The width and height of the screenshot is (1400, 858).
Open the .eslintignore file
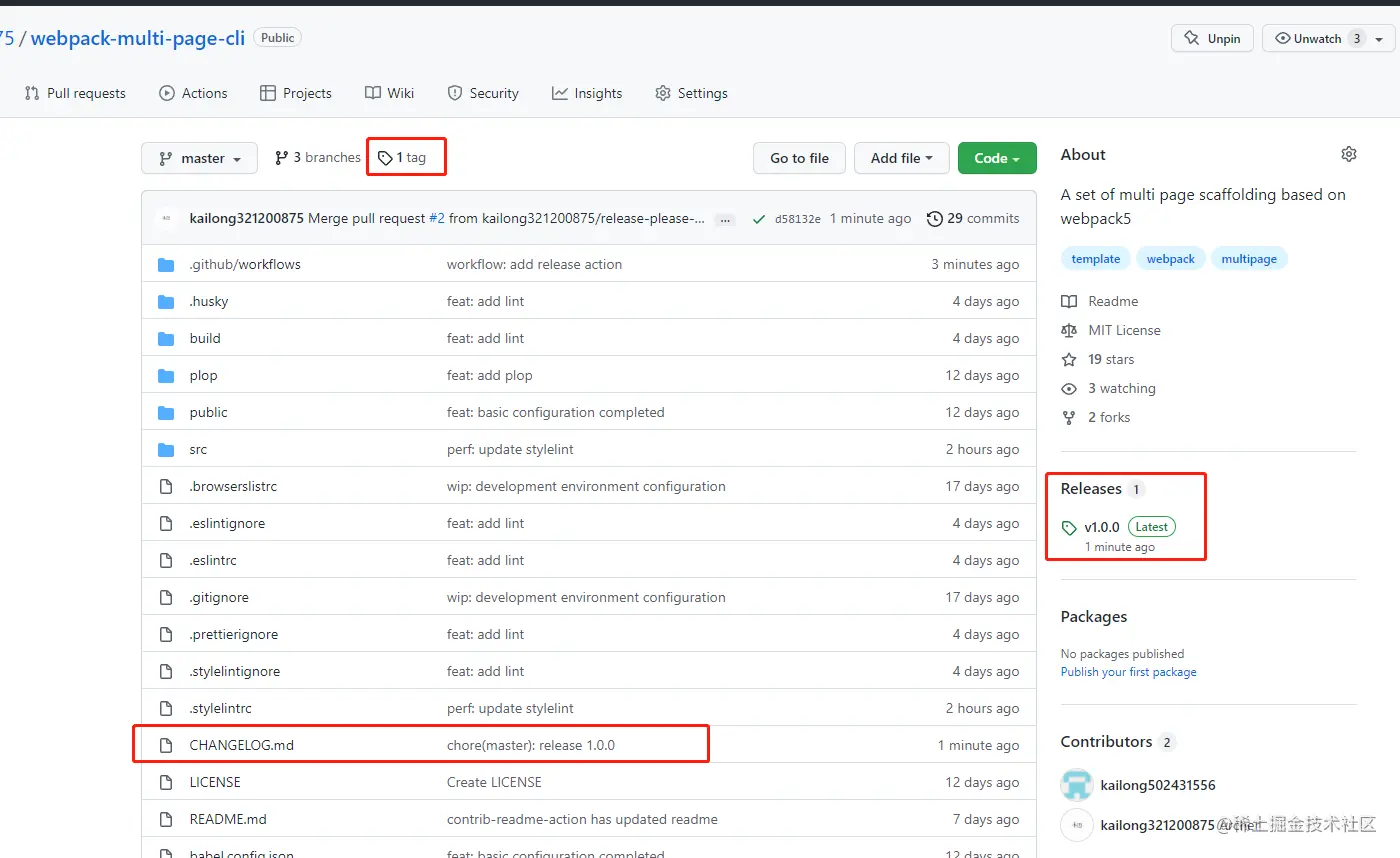(227, 523)
